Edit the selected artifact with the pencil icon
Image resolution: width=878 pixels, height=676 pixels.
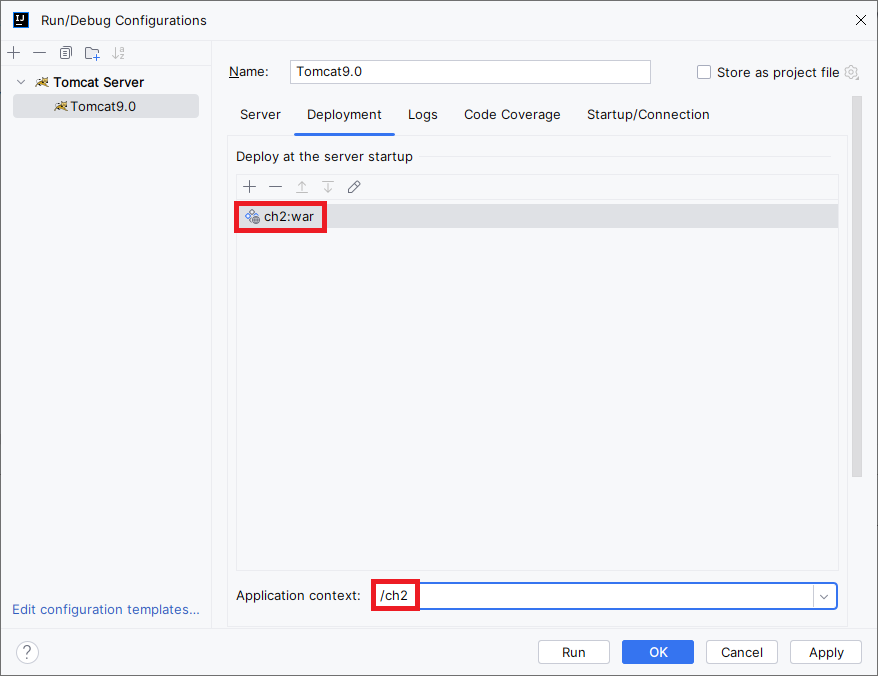(354, 187)
